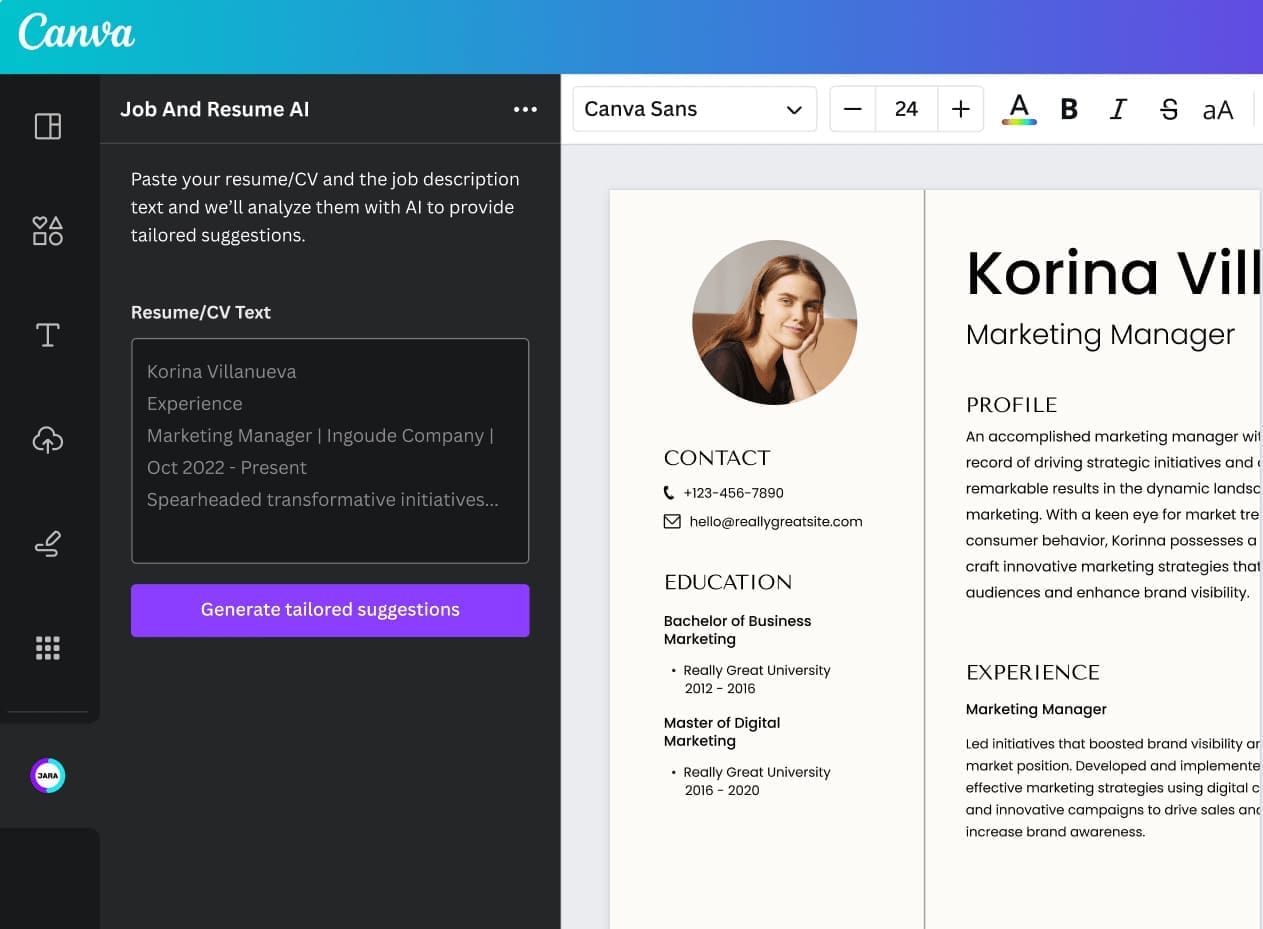Click inside the Resume/CV Text box
Image resolution: width=1263 pixels, height=929 pixels.
[x=330, y=450]
